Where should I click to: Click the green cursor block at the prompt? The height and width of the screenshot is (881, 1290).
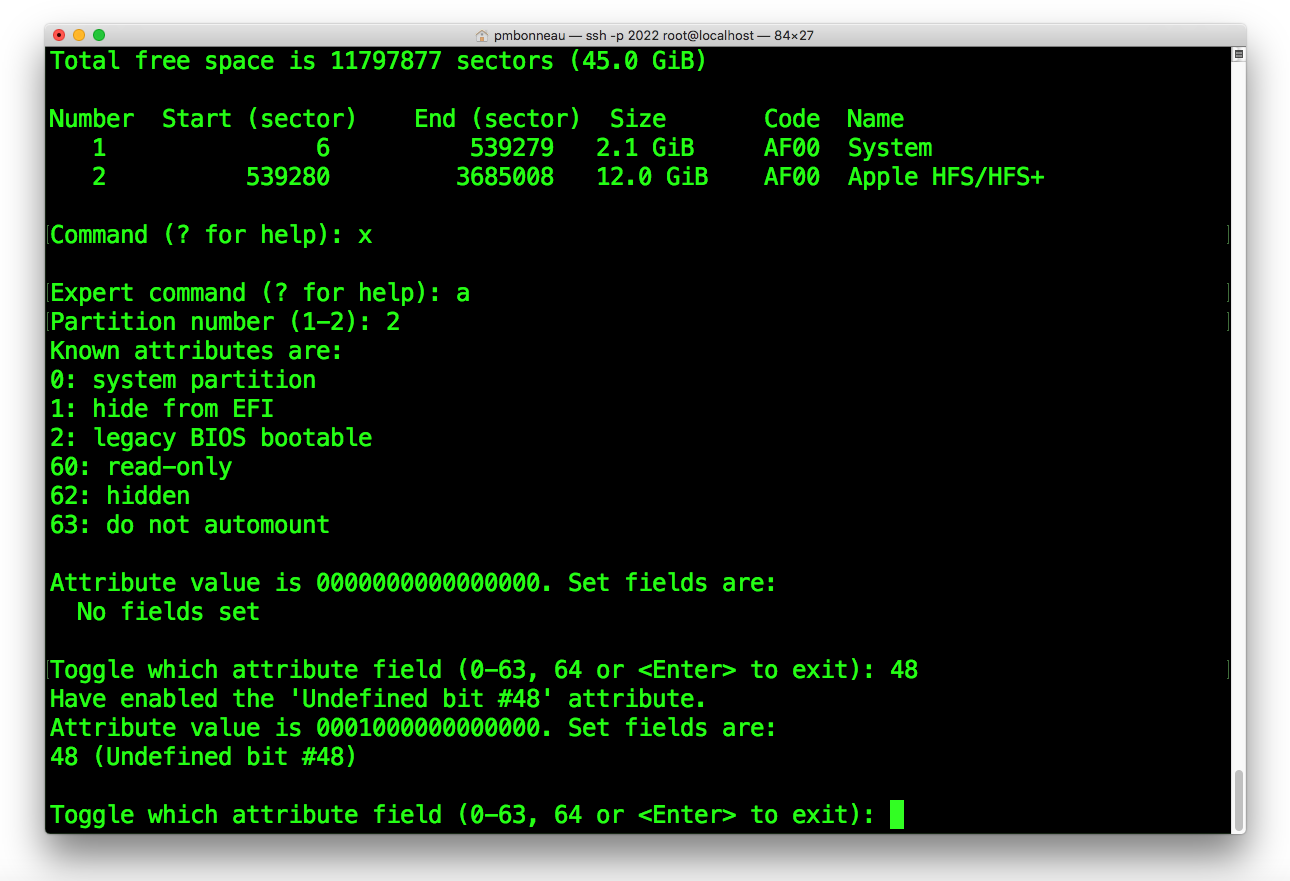click(897, 814)
